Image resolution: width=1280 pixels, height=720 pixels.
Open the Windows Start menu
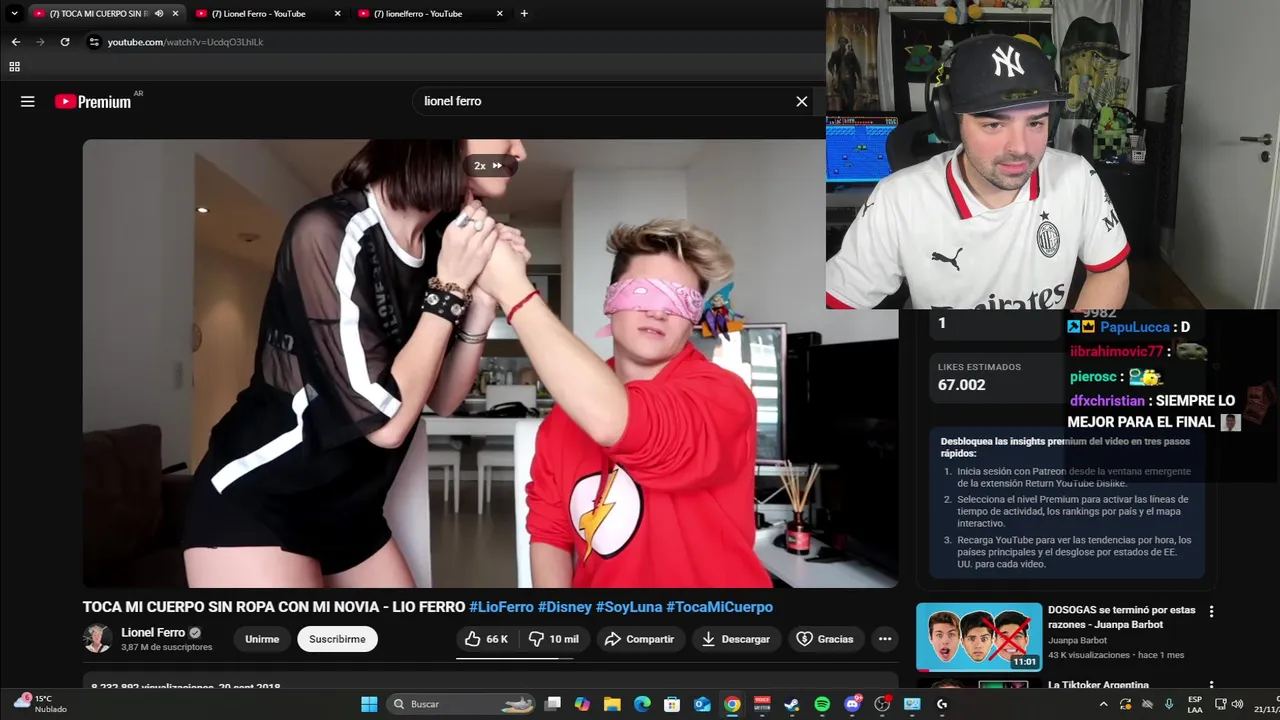[369, 704]
